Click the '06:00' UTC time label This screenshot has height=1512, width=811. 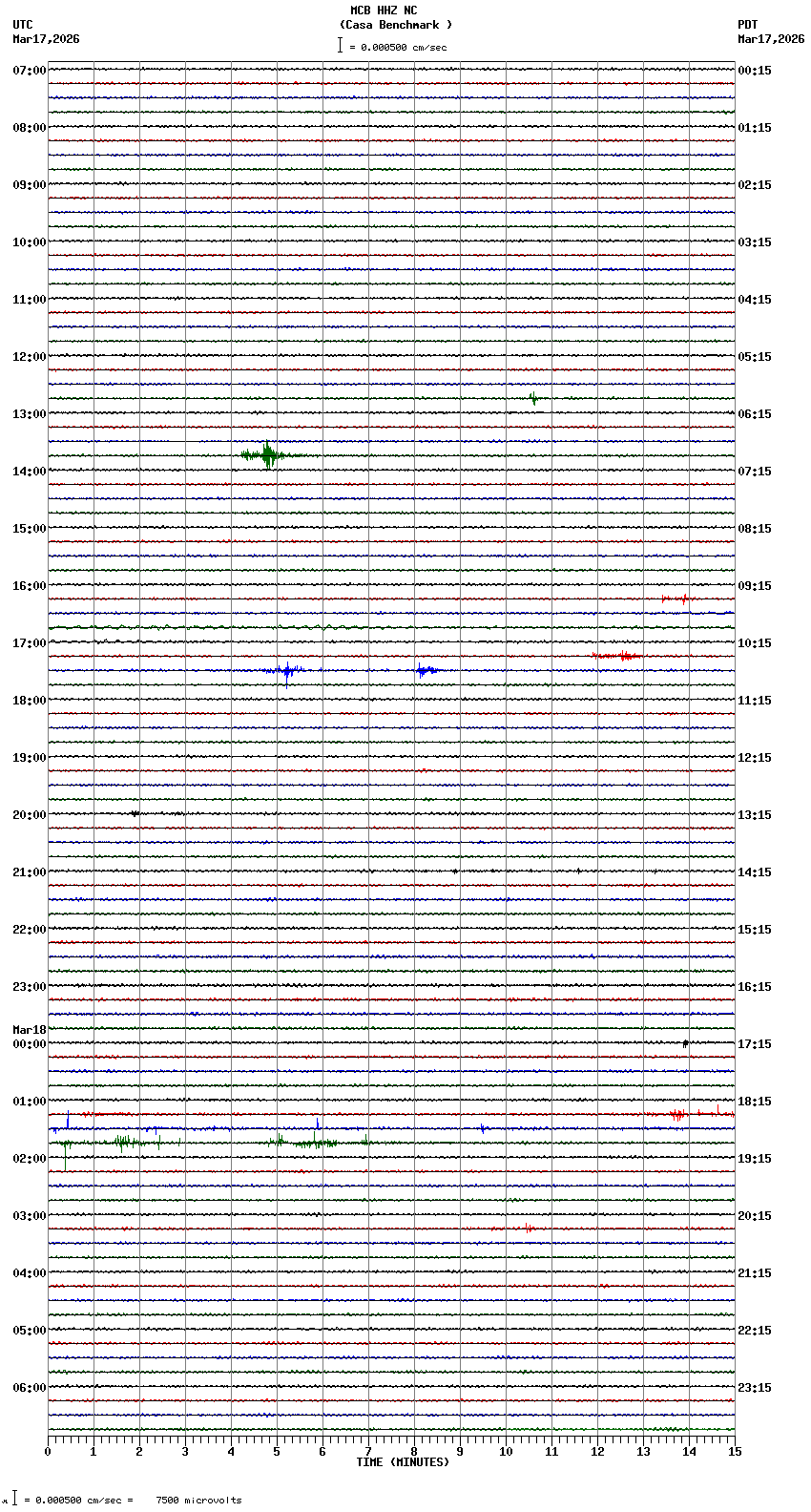tap(30, 1388)
